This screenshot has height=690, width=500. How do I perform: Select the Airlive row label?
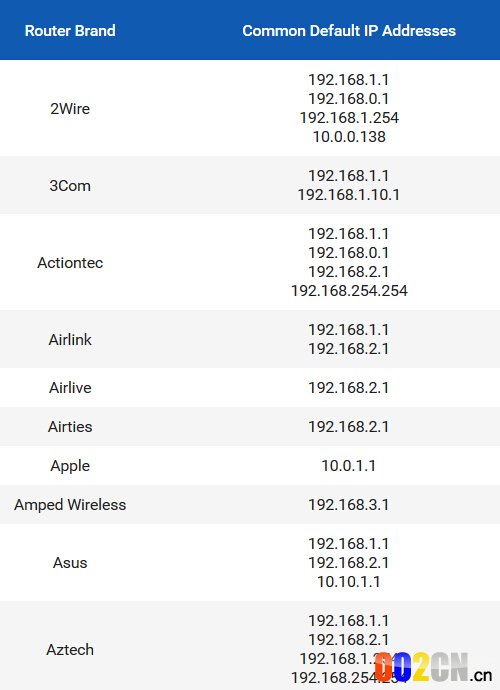(x=70, y=387)
